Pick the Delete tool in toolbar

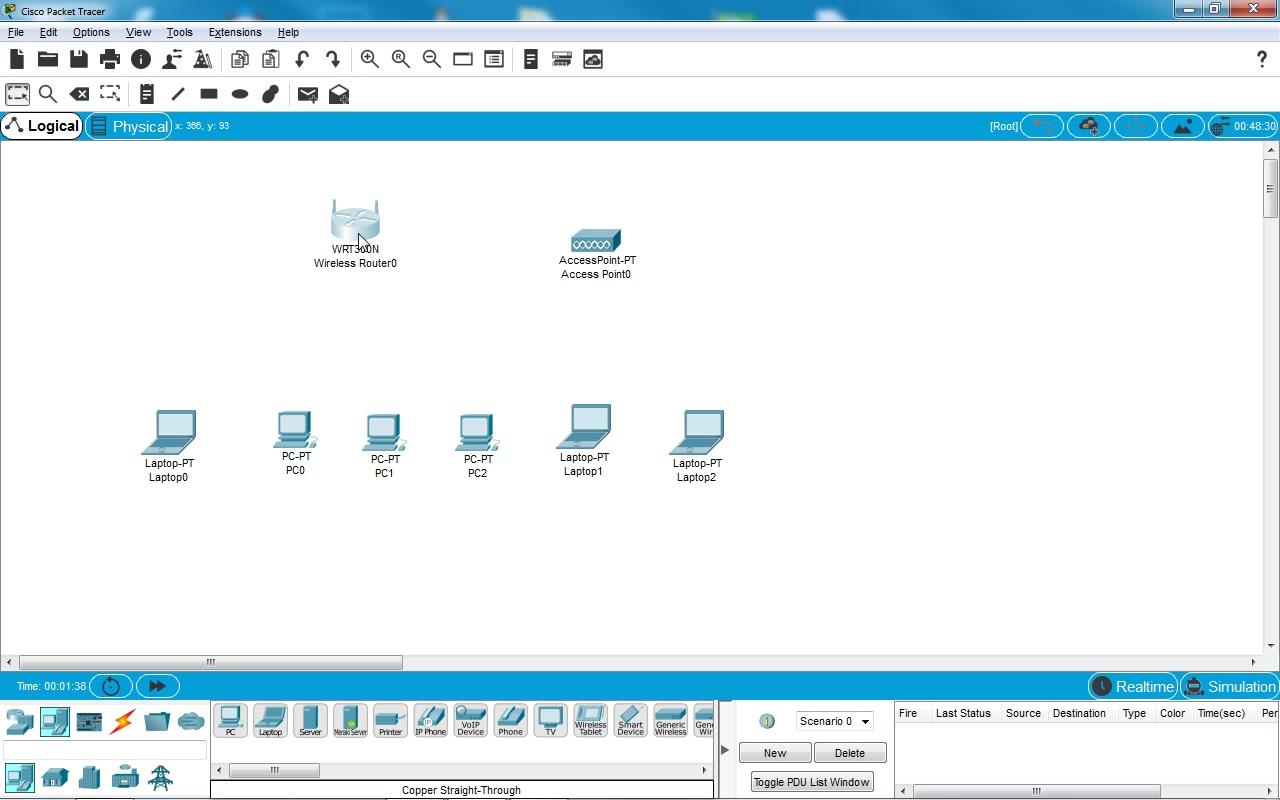79,94
